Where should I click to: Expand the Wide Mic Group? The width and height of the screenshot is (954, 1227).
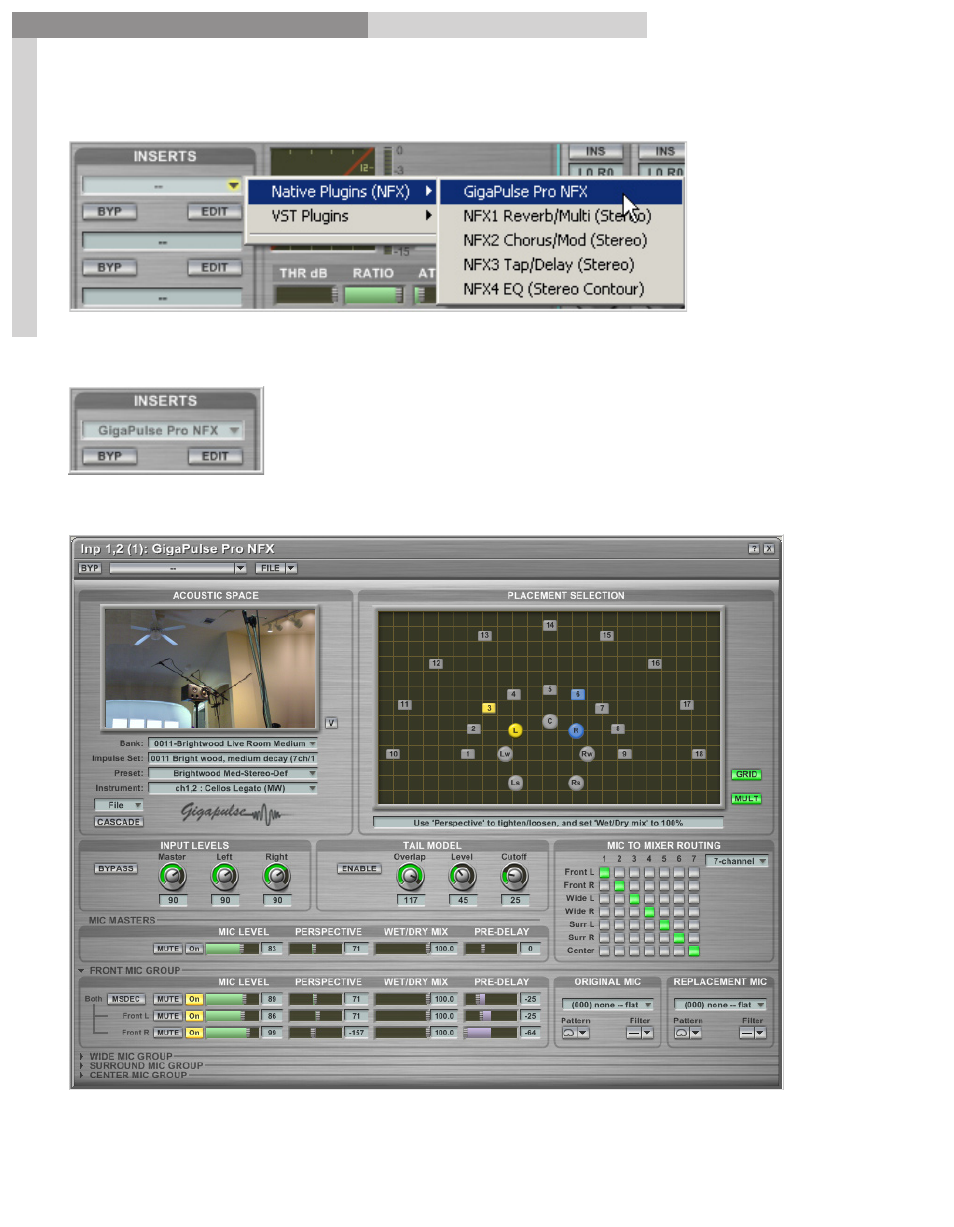point(81,1056)
